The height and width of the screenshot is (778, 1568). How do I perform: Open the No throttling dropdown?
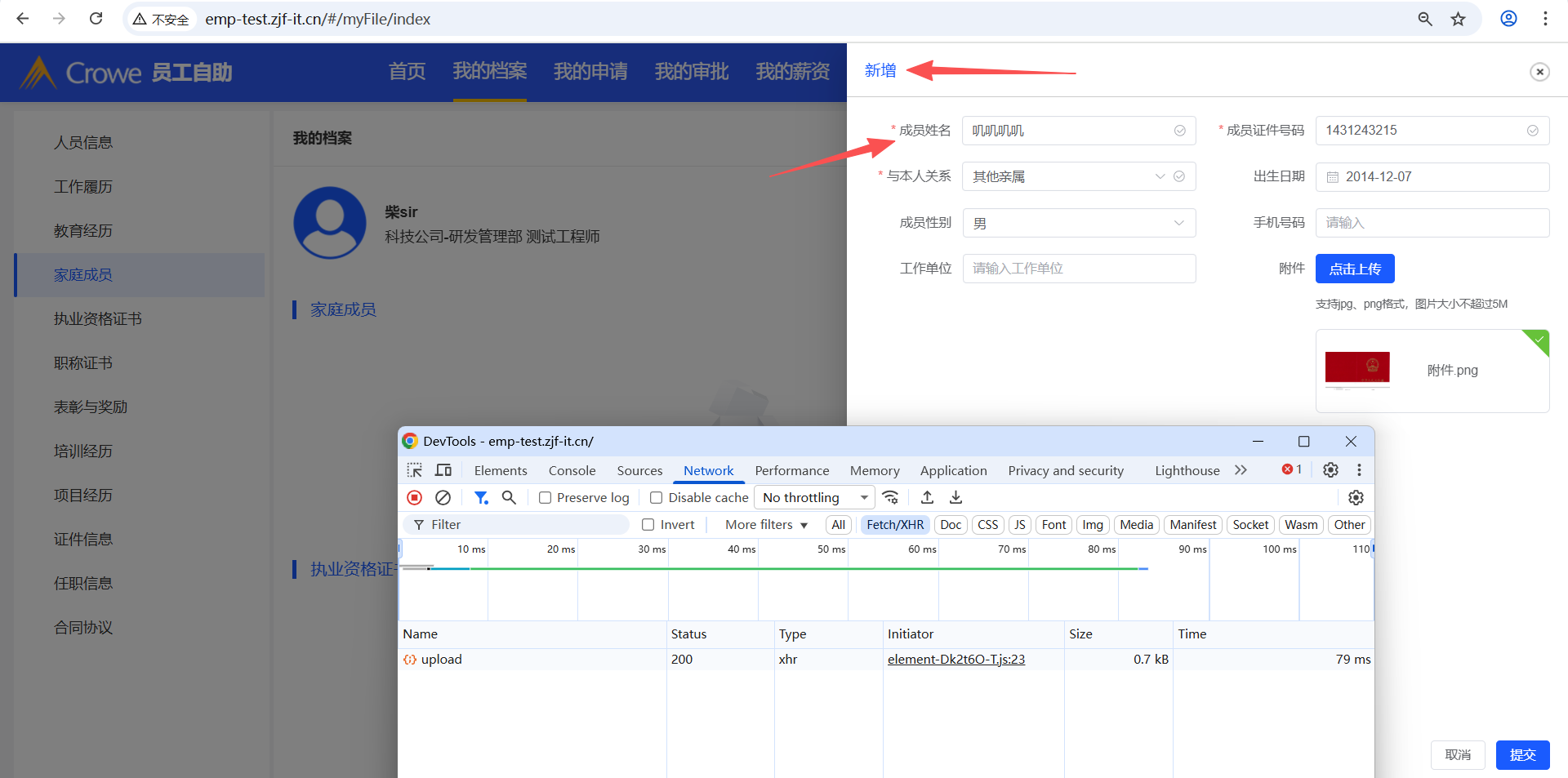(x=814, y=497)
